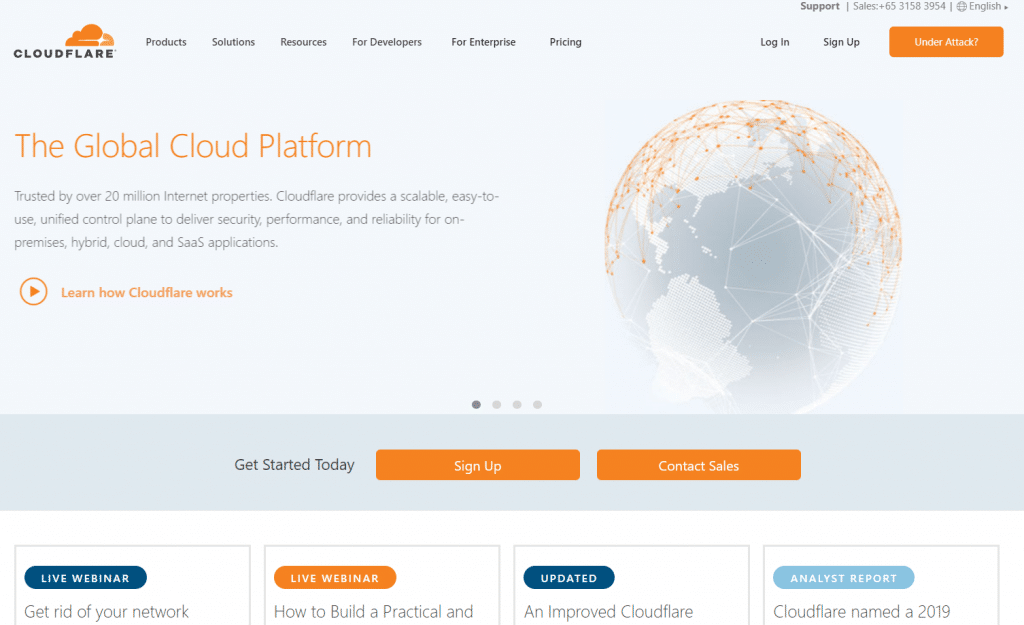Click the Cloudflare cloud logo

click(x=65, y=41)
